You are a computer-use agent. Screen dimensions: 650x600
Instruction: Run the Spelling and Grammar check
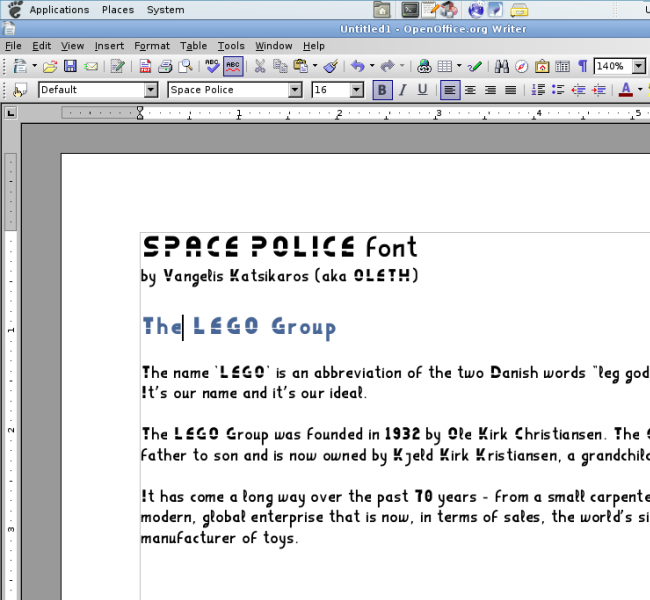tap(213, 66)
